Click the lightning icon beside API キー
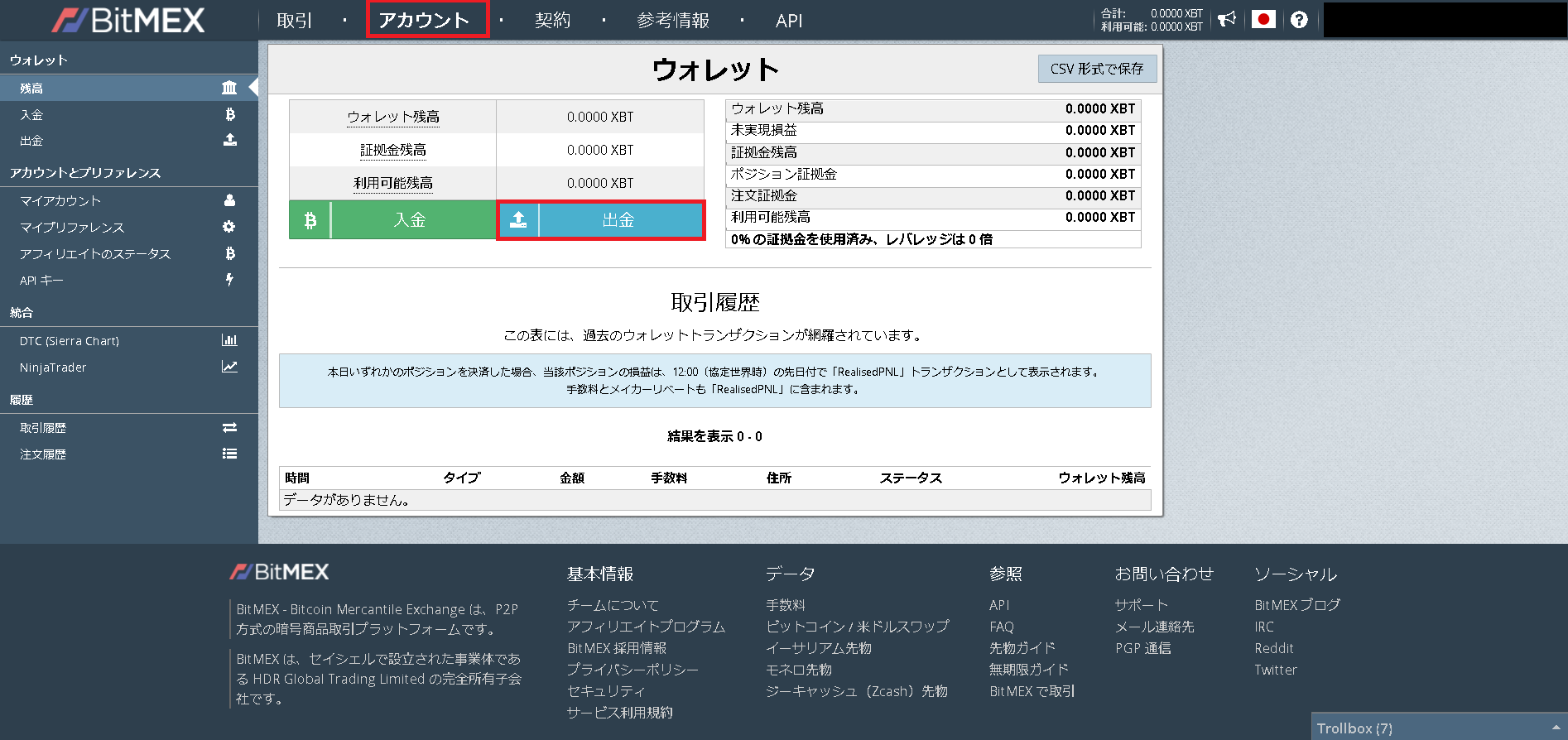 [x=229, y=280]
